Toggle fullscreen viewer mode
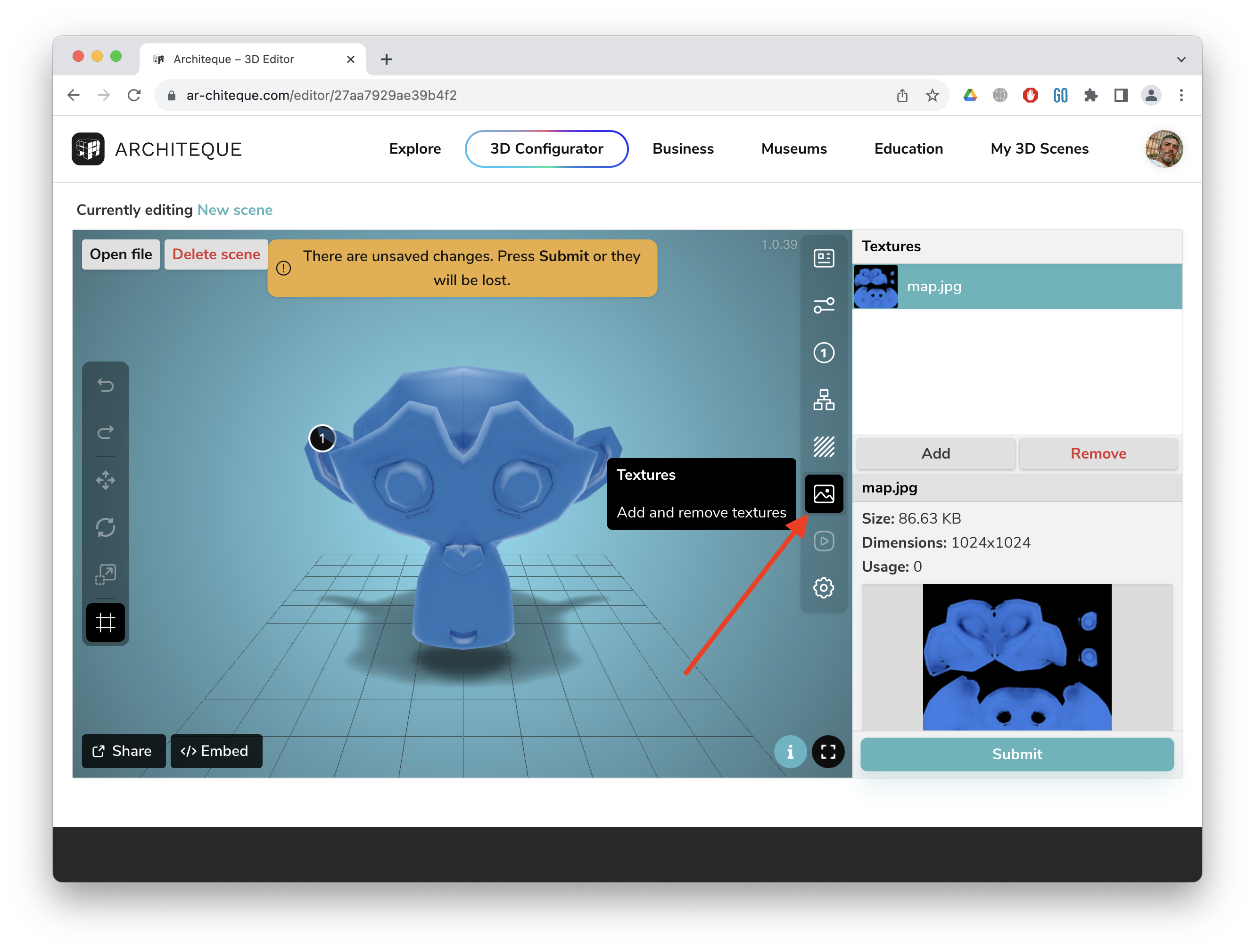The width and height of the screenshot is (1255, 952). [828, 751]
